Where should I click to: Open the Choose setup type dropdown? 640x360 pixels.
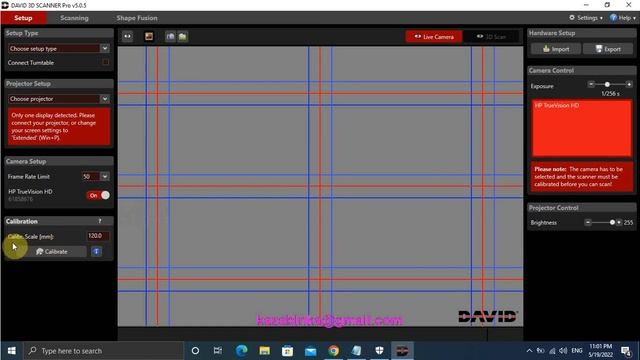[x=59, y=48]
